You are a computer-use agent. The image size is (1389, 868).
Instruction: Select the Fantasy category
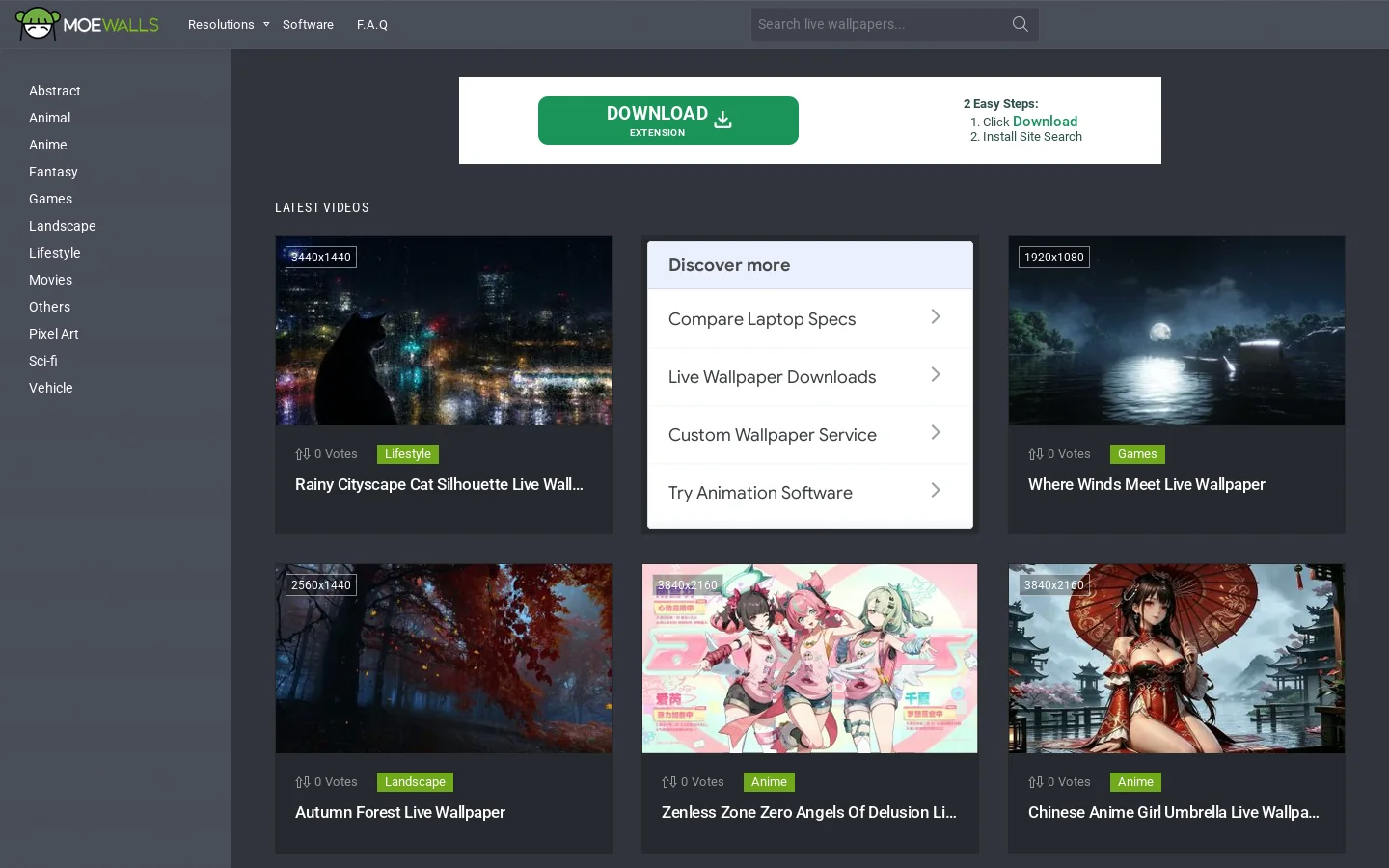tap(53, 172)
